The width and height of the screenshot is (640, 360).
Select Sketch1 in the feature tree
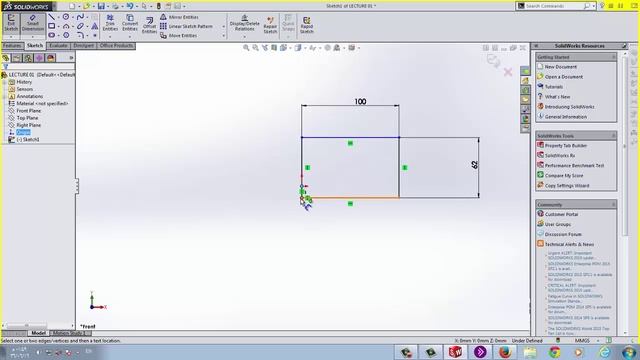(28, 140)
